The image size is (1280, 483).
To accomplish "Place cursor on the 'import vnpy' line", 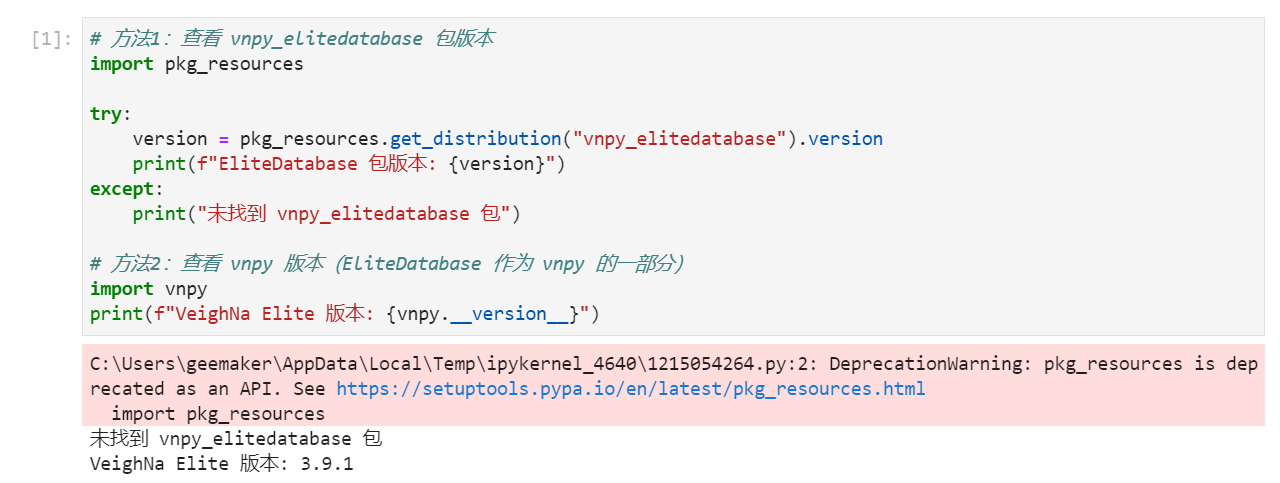I will 148,290.
